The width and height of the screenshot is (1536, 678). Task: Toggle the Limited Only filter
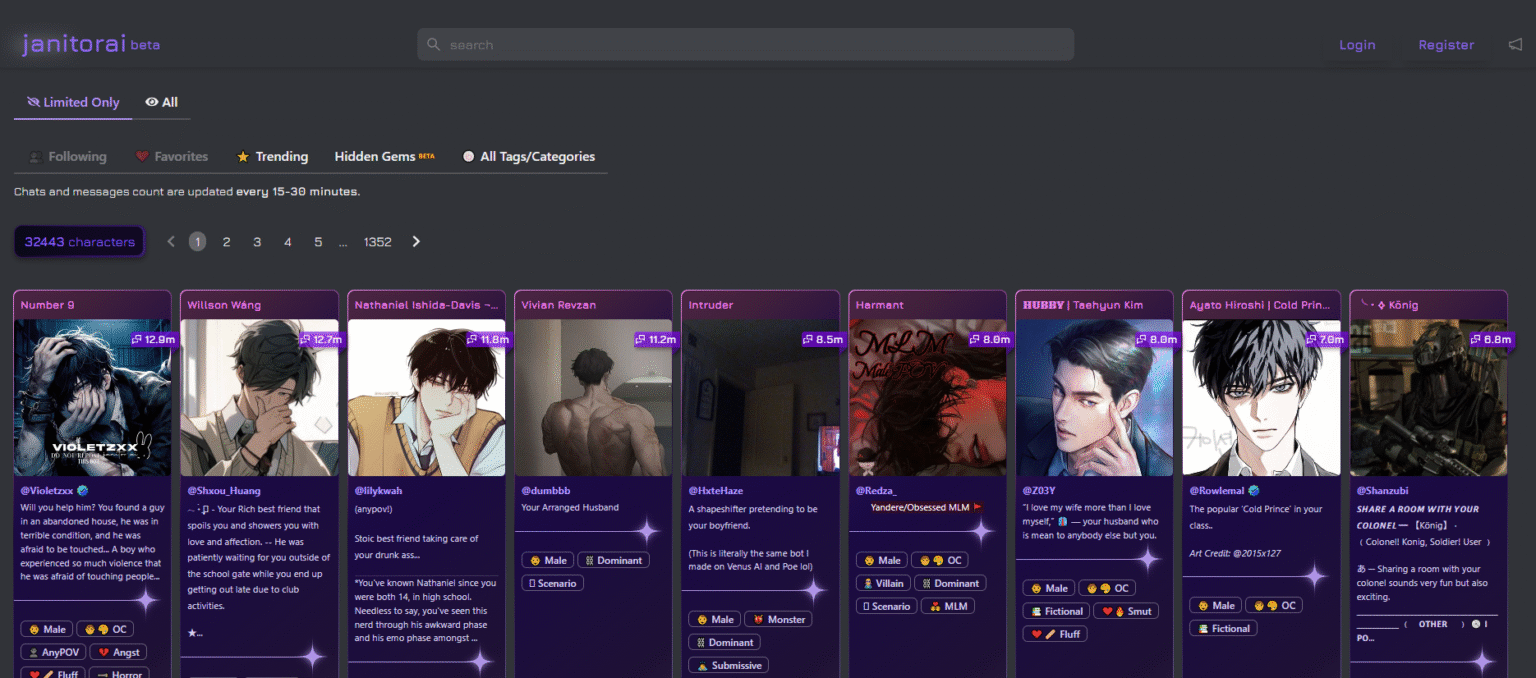[73, 102]
